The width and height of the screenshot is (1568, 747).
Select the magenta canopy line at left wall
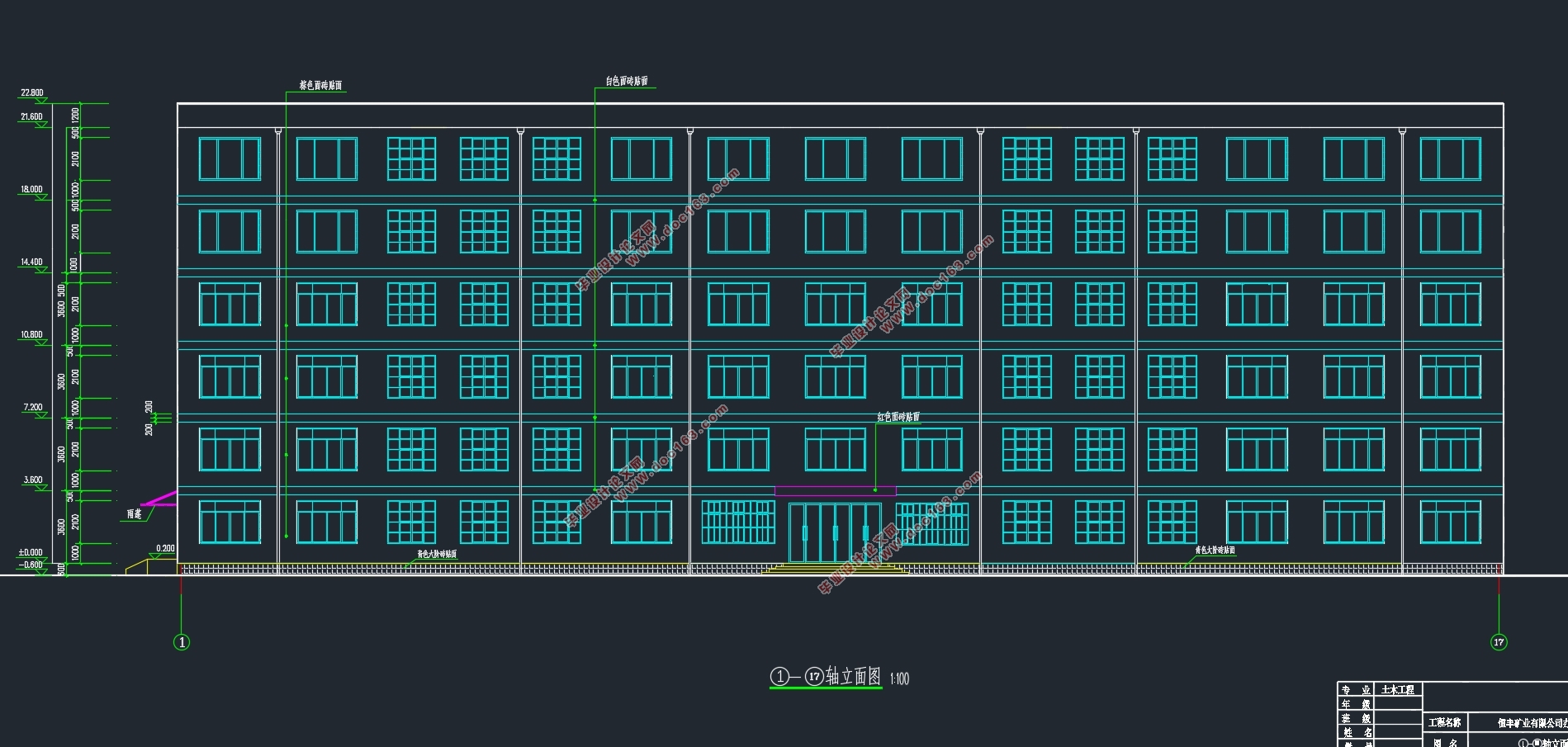(159, 499)
